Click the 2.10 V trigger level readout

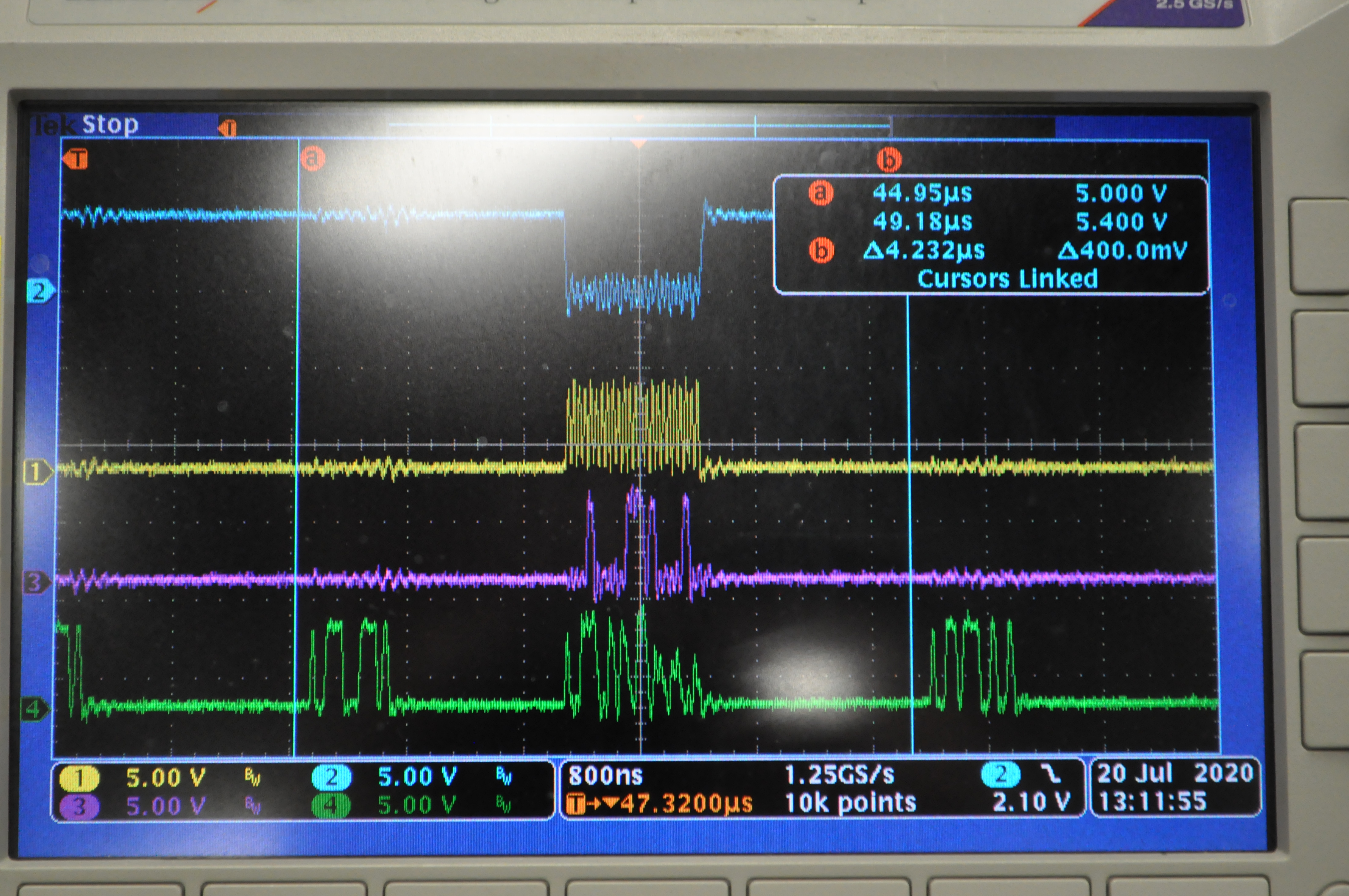[1031, 802]
